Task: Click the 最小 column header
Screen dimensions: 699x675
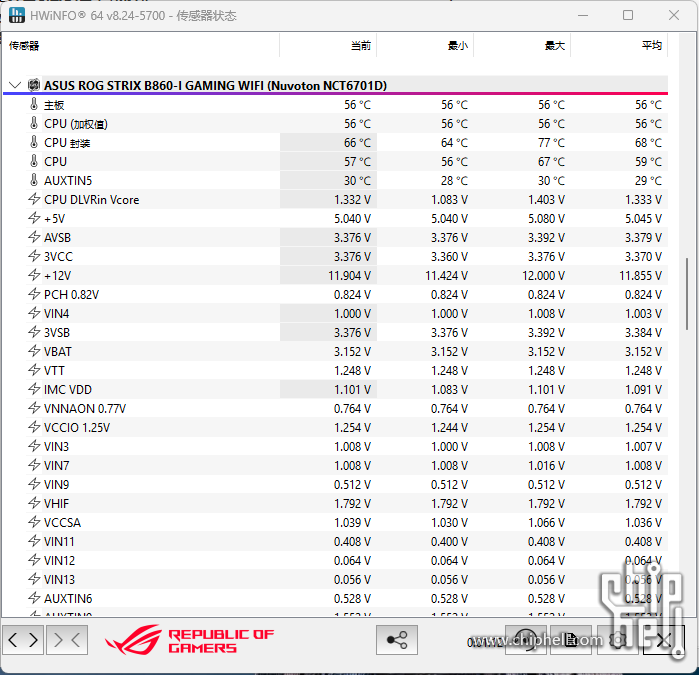Action: (x=425, y=45)
